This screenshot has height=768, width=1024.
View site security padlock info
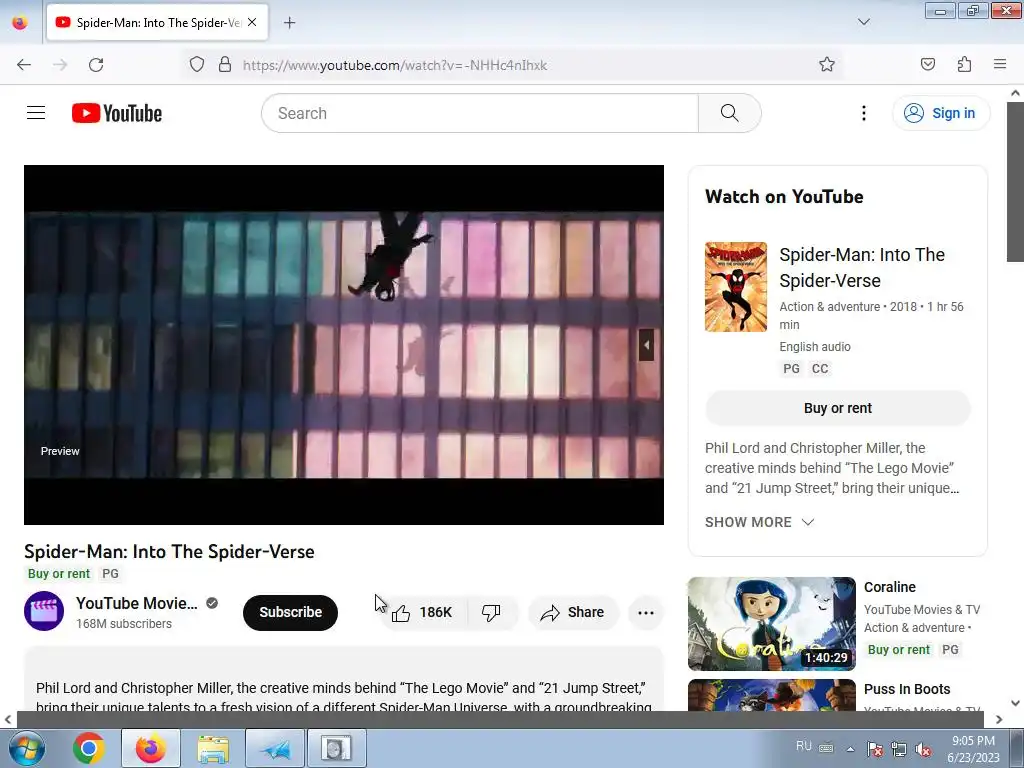225,65
